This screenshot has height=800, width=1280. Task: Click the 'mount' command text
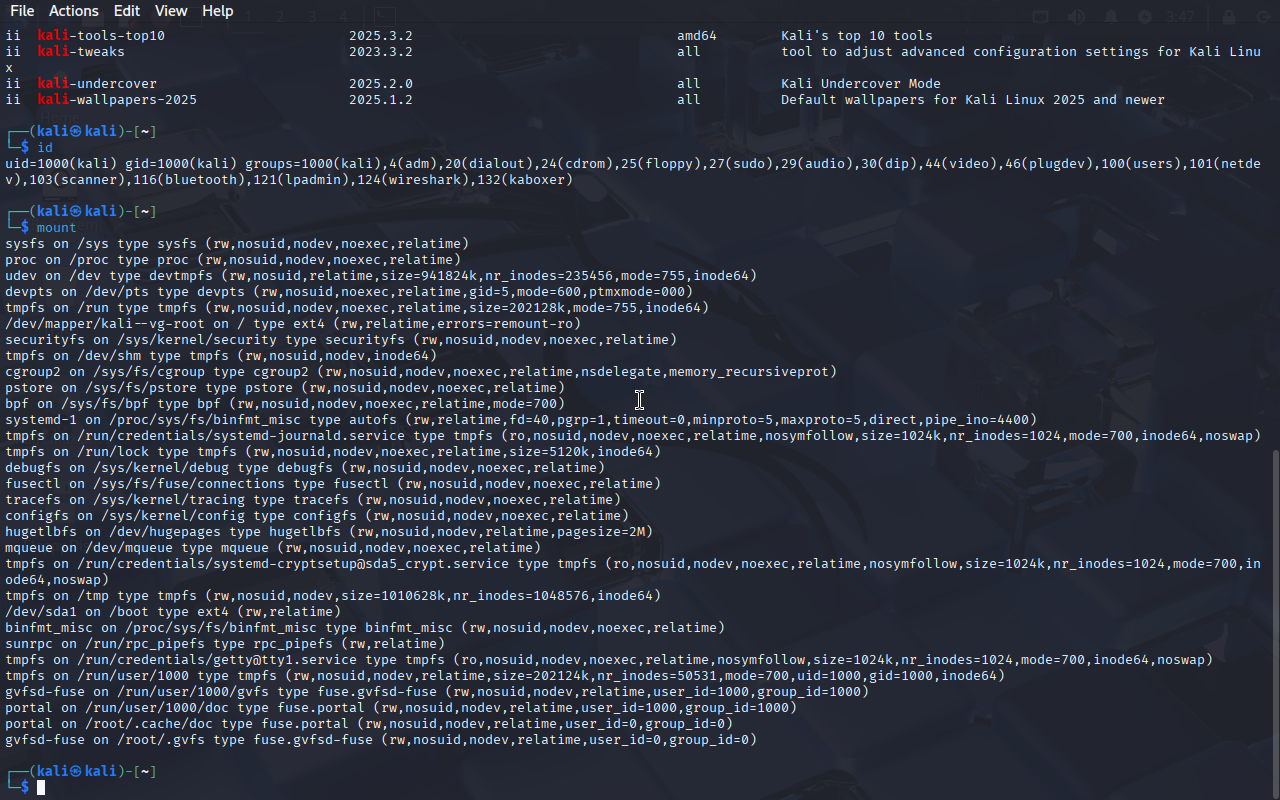click(57, 228)
